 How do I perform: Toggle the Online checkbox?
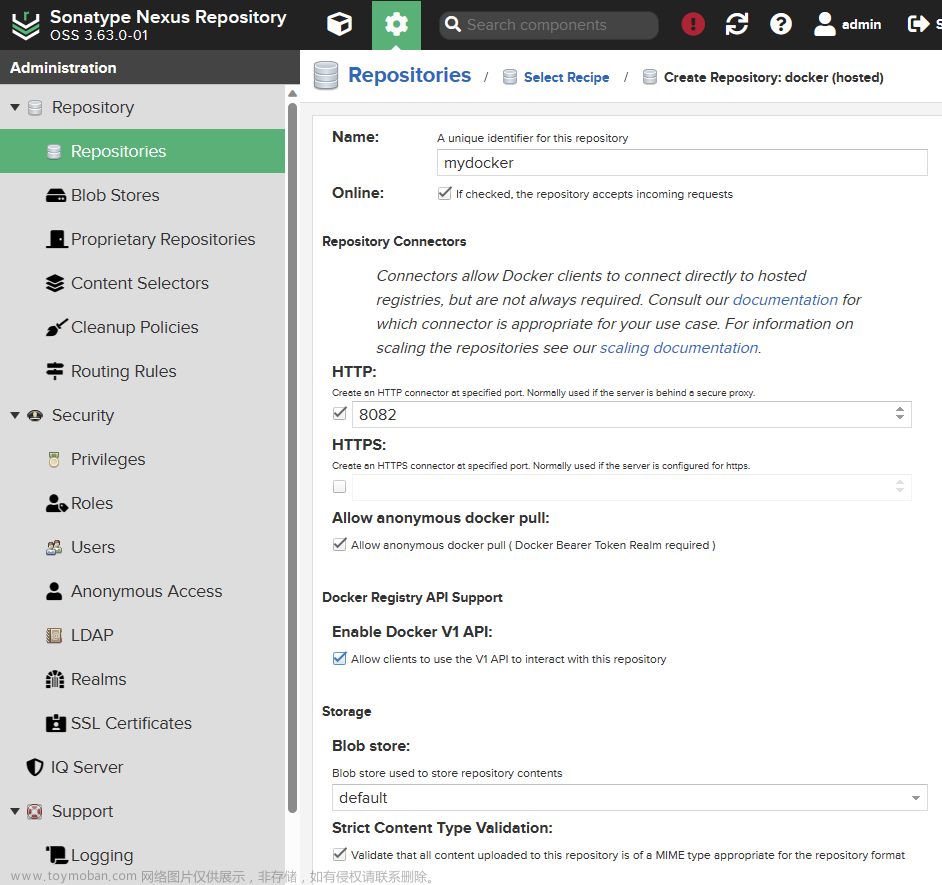445,193
